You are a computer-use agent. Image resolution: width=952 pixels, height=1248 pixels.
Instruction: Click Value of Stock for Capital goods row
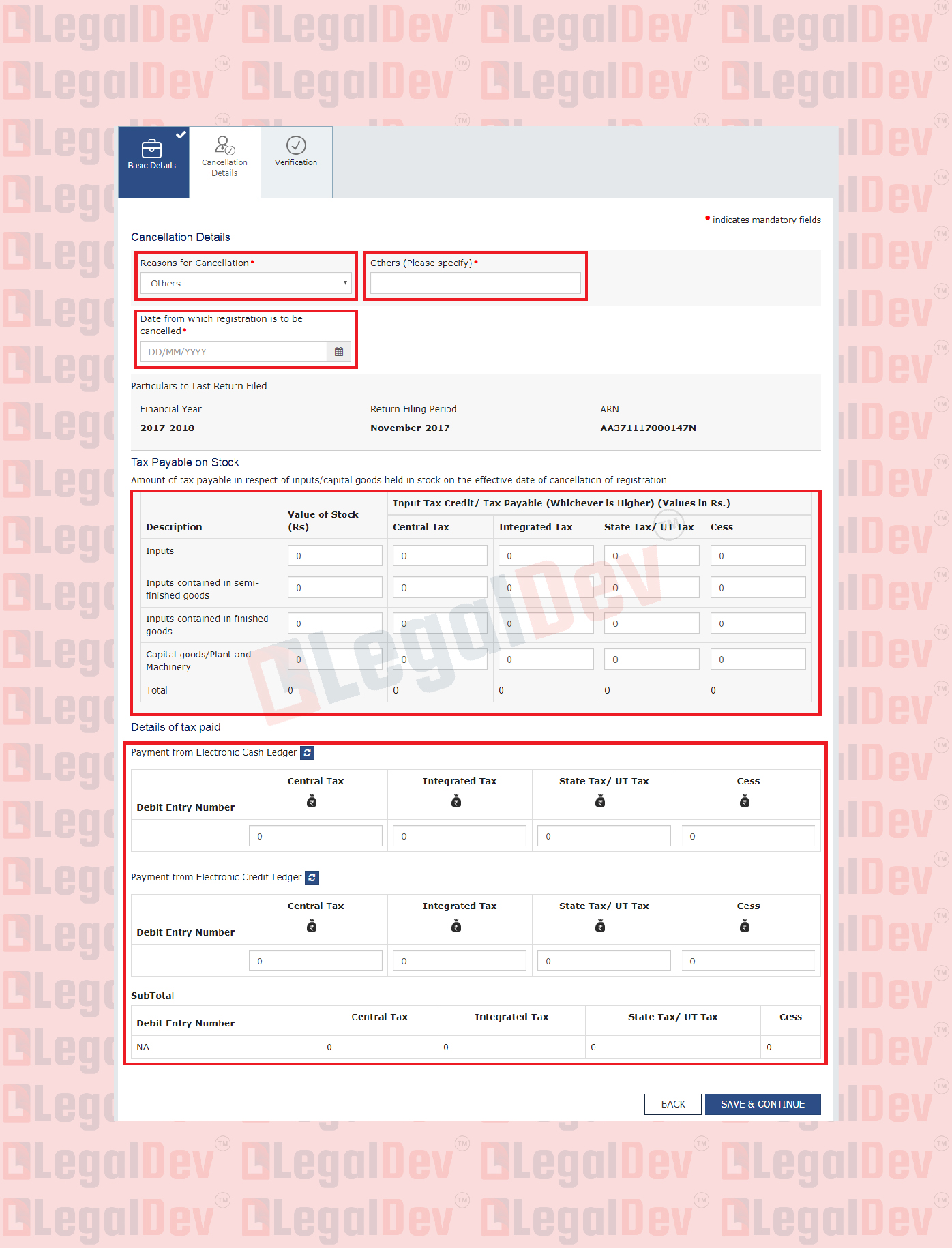[335, 659]
